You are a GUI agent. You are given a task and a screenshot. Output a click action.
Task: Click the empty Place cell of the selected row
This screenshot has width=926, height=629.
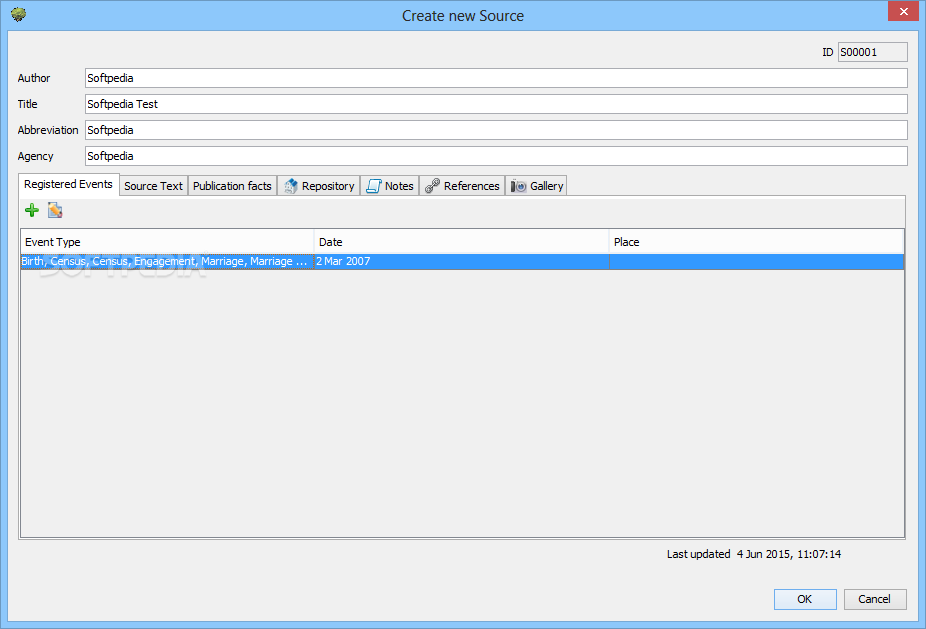click(x=757, y=262)
